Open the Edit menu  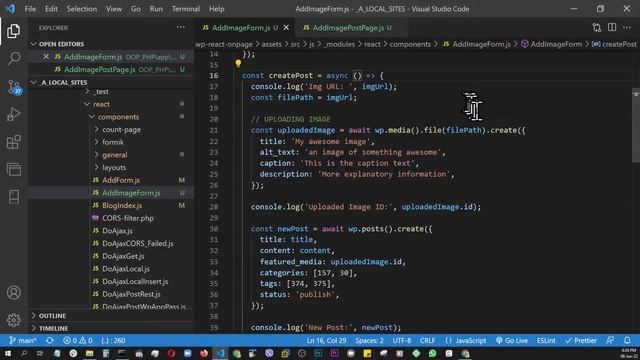pos(51,9)
